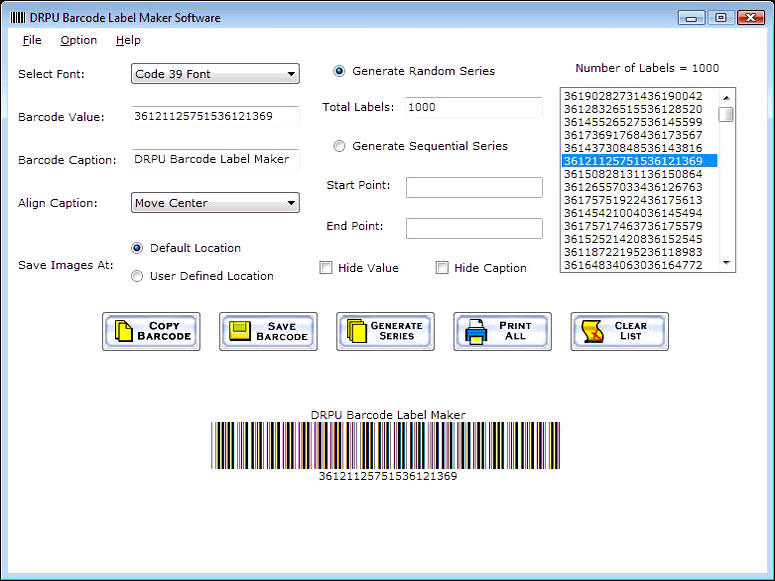Click the Generate Series button label
Screen dimensions: 775x581
coord(396,330)
